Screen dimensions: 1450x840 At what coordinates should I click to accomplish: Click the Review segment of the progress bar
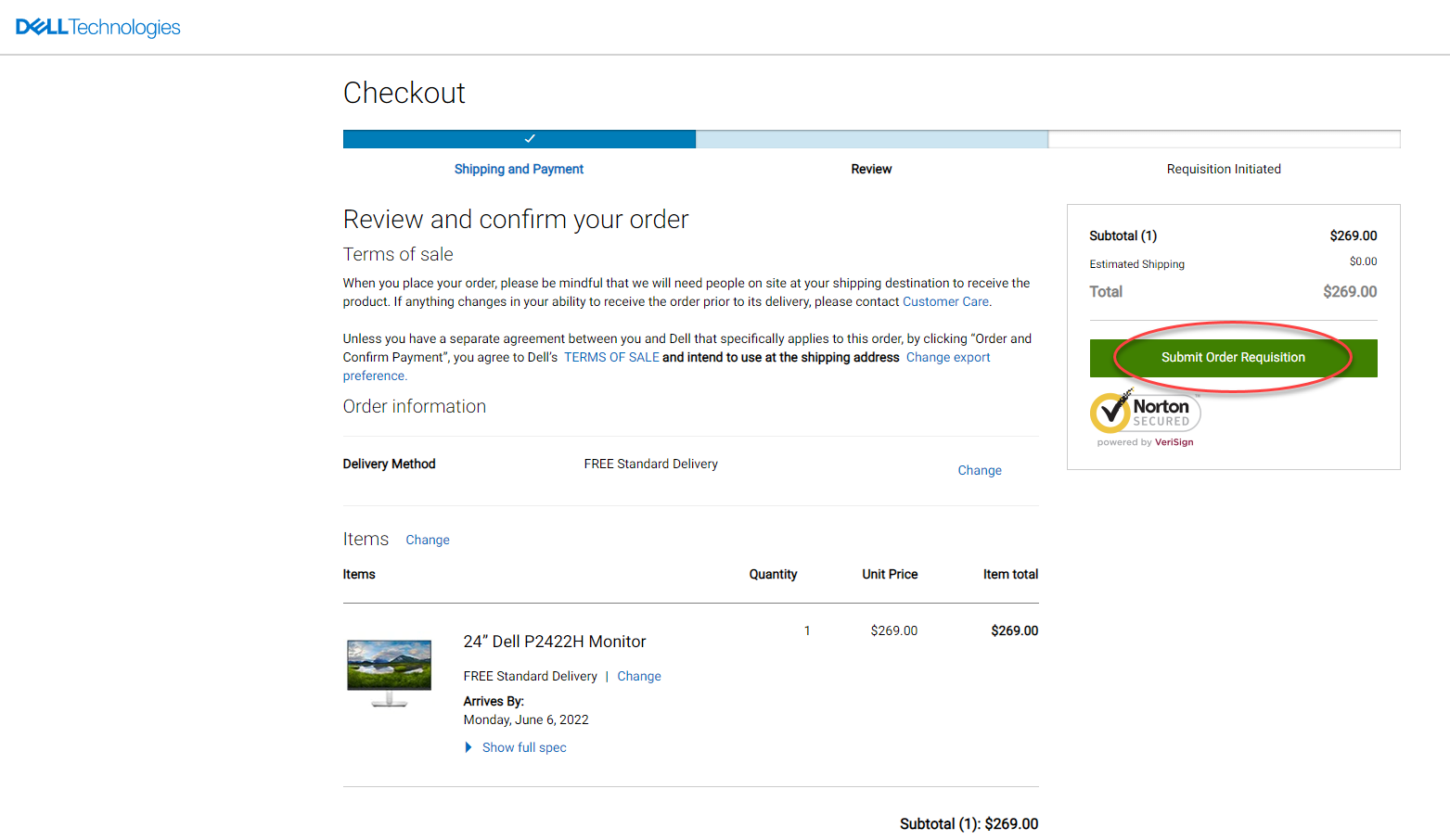coord(872,139)
